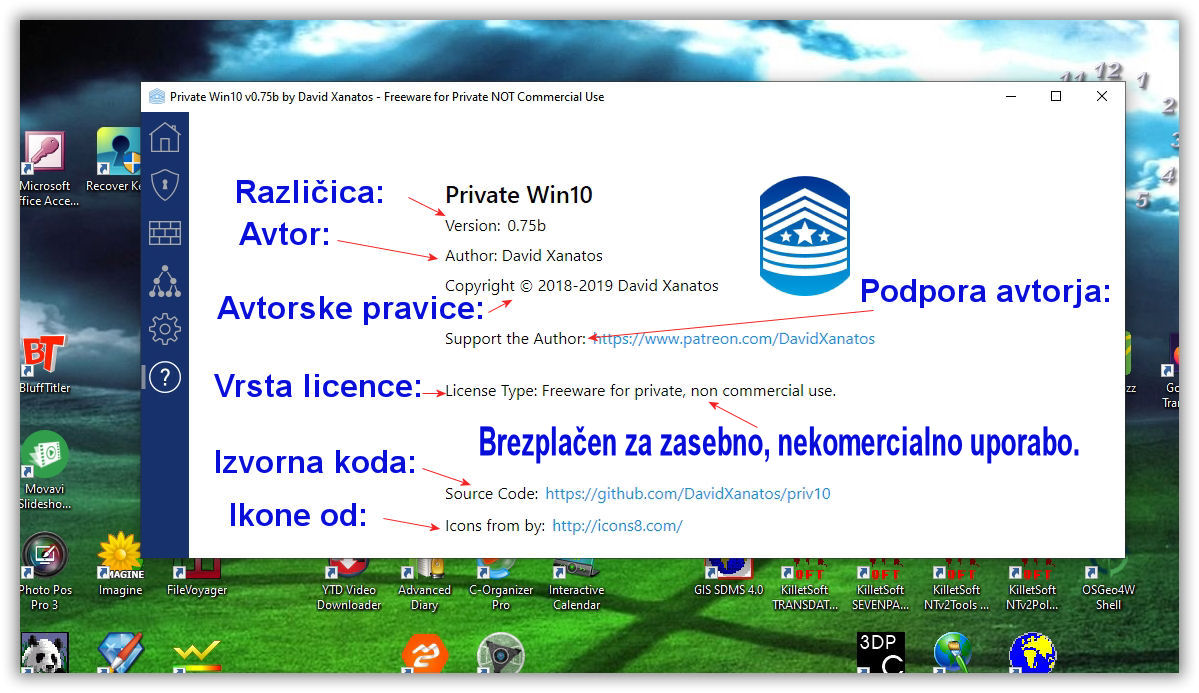
Task: Open KilletSoft NTv2Tools shortcut
Action: 956,585
